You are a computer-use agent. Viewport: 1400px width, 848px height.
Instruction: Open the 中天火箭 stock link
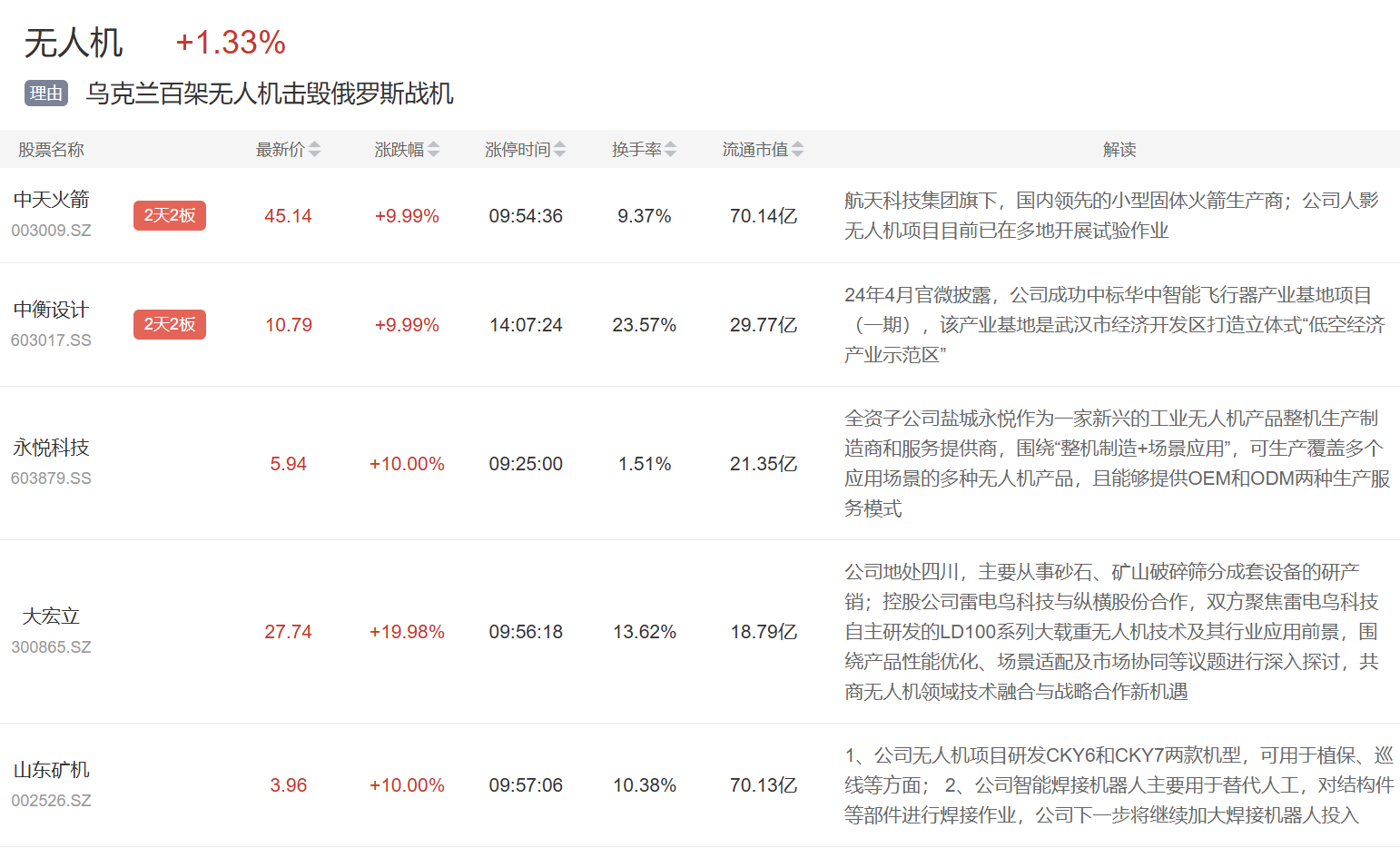coord(52,200)
